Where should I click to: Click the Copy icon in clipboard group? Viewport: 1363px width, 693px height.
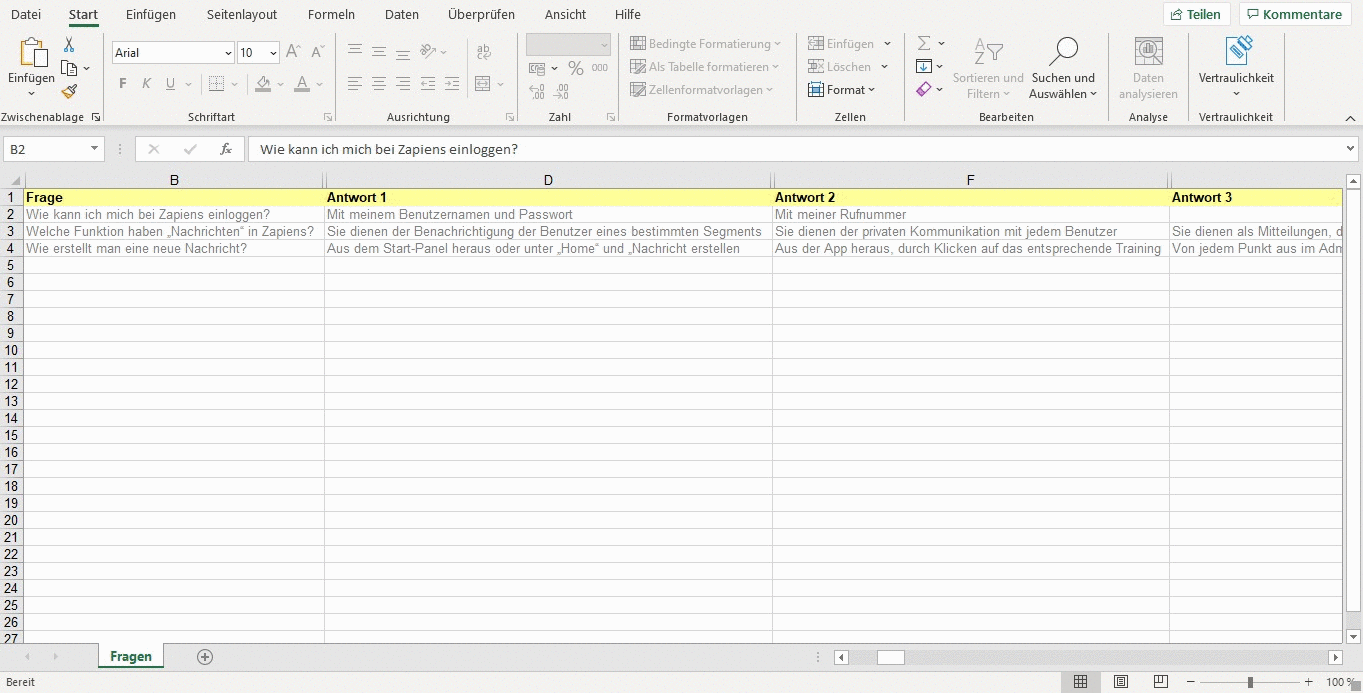click(69, 68)
